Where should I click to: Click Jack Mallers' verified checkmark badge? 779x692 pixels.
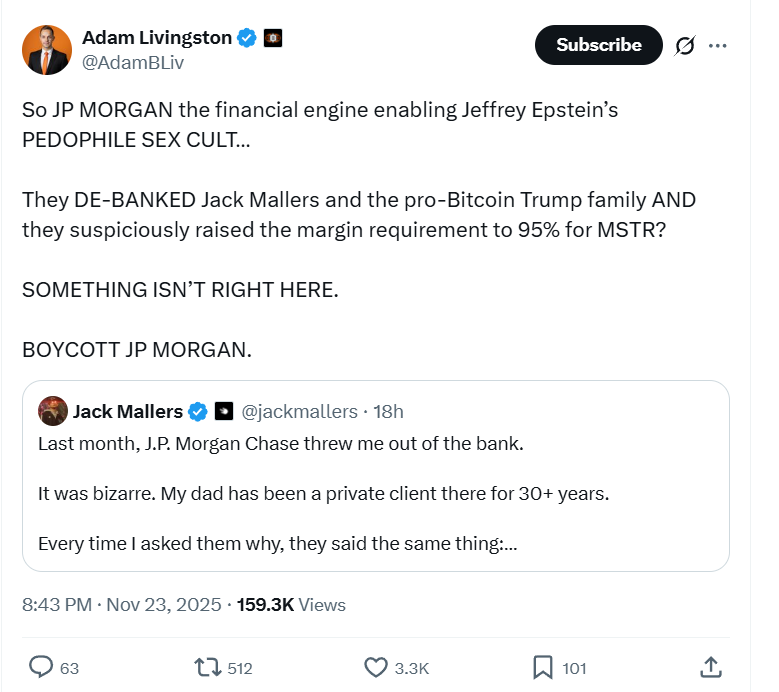199,411
